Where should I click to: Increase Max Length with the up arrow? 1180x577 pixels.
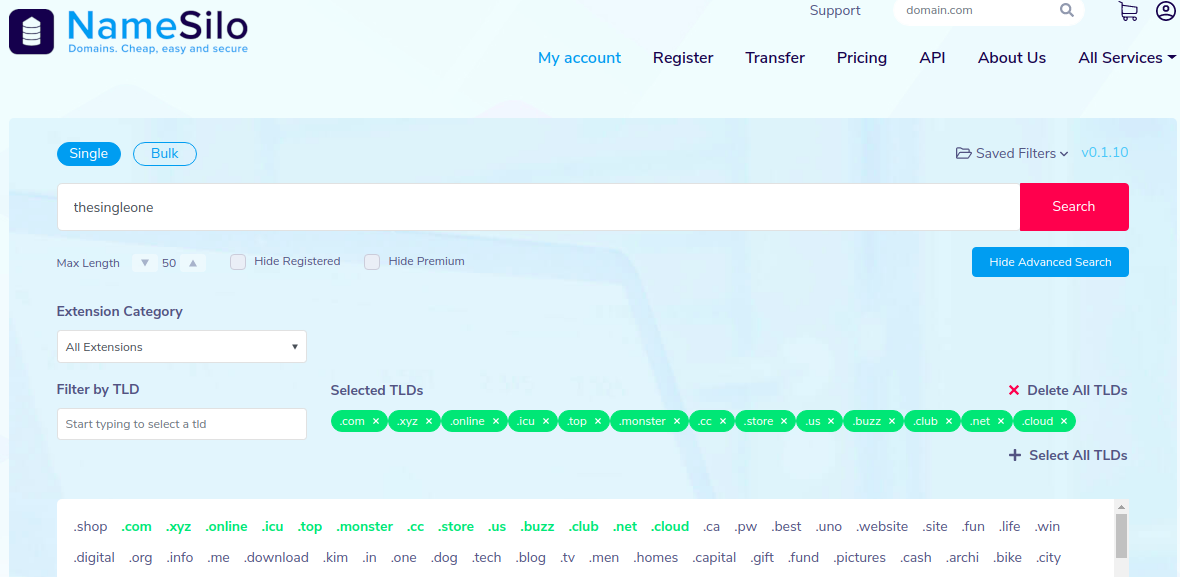coord(193,263)
